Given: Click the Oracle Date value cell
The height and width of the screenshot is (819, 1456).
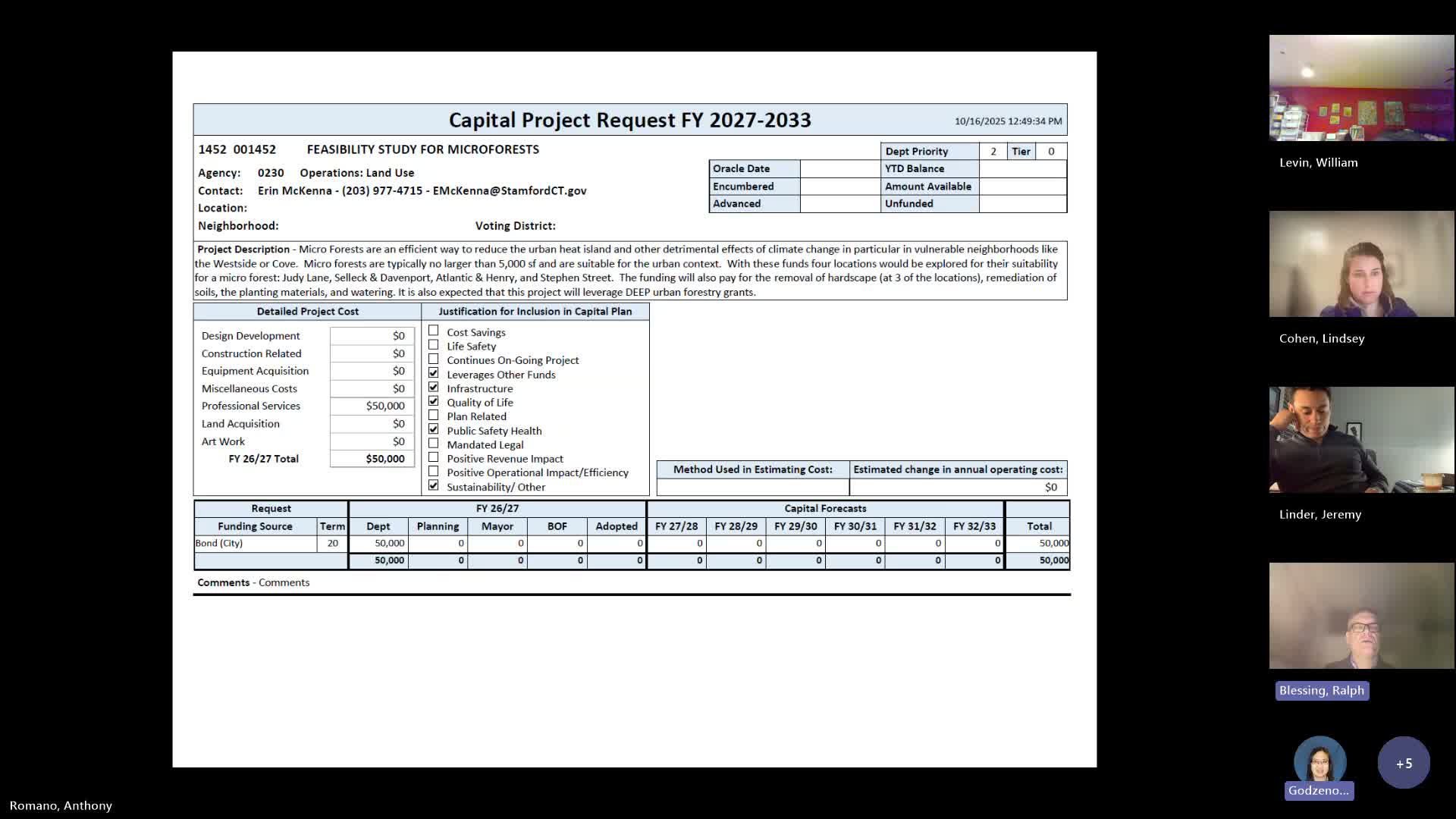Looking at the screenshot, I should pyautogui.click(x=839, y=168).
